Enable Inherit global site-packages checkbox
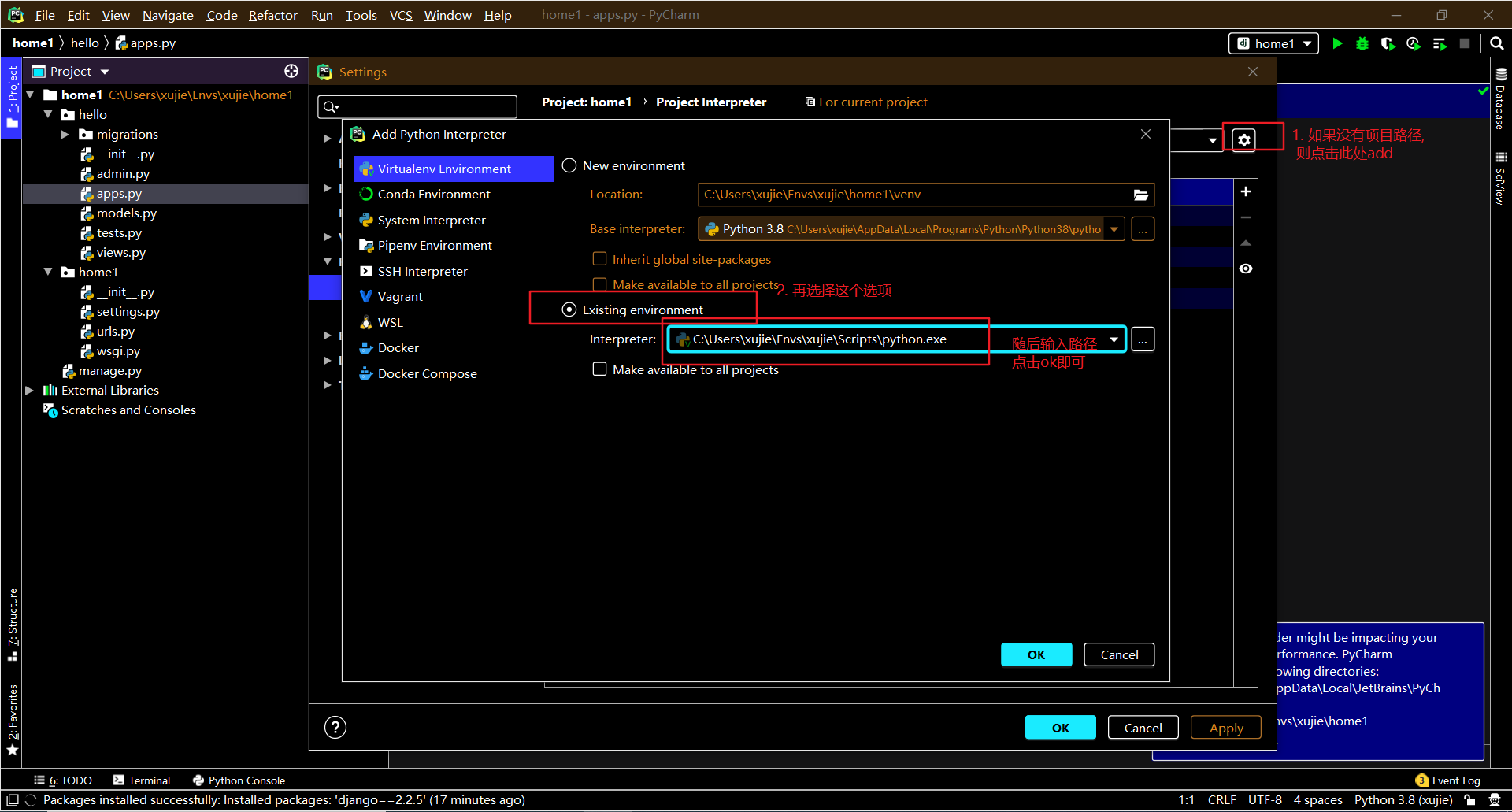Screen dimensions: 1512x812 (x=600, y=259)
